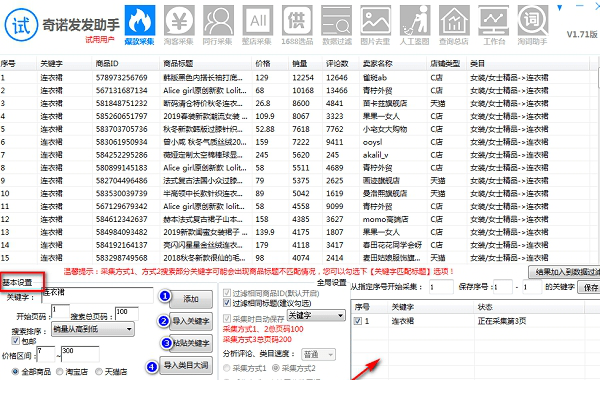
Task: Select the 全部商品 radio button
Action: (x=15, y=371)
